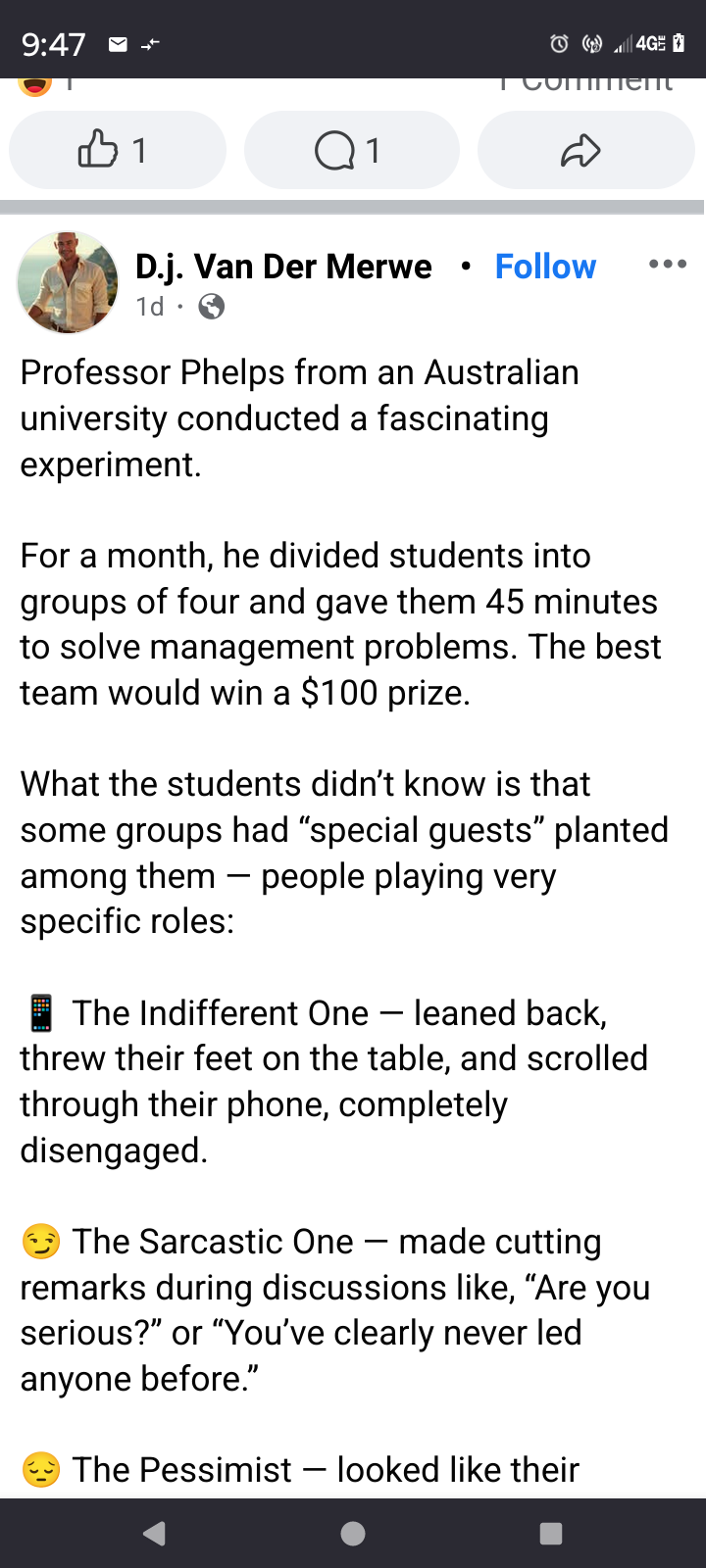Screen dimensions: 706x1568
Task: Tap the battery indicator icon
Action: 679,43
